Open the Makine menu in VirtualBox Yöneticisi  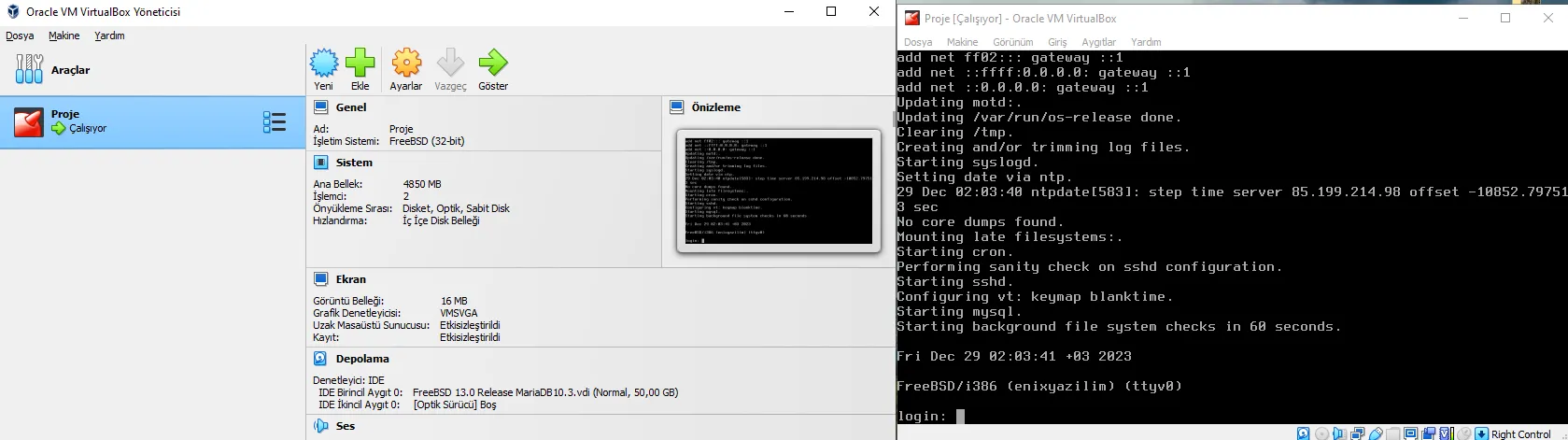64,35
